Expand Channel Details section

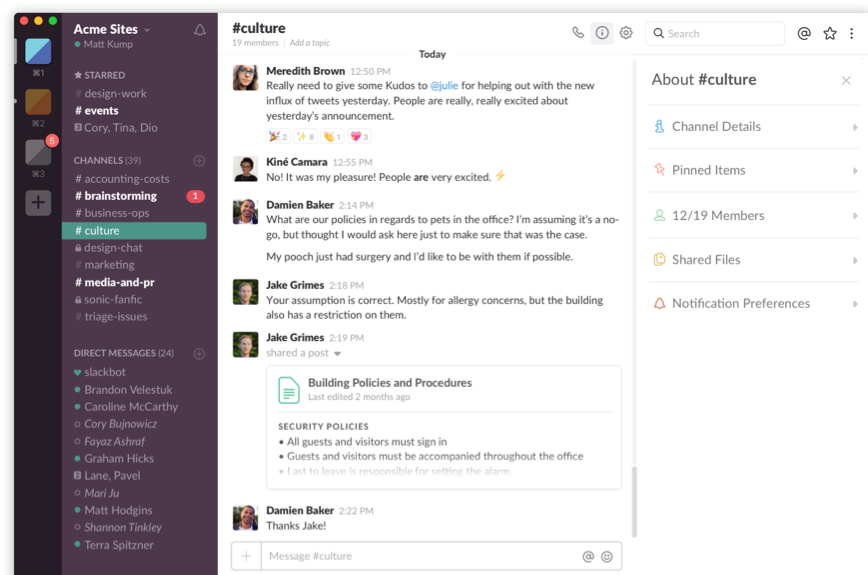754,127
